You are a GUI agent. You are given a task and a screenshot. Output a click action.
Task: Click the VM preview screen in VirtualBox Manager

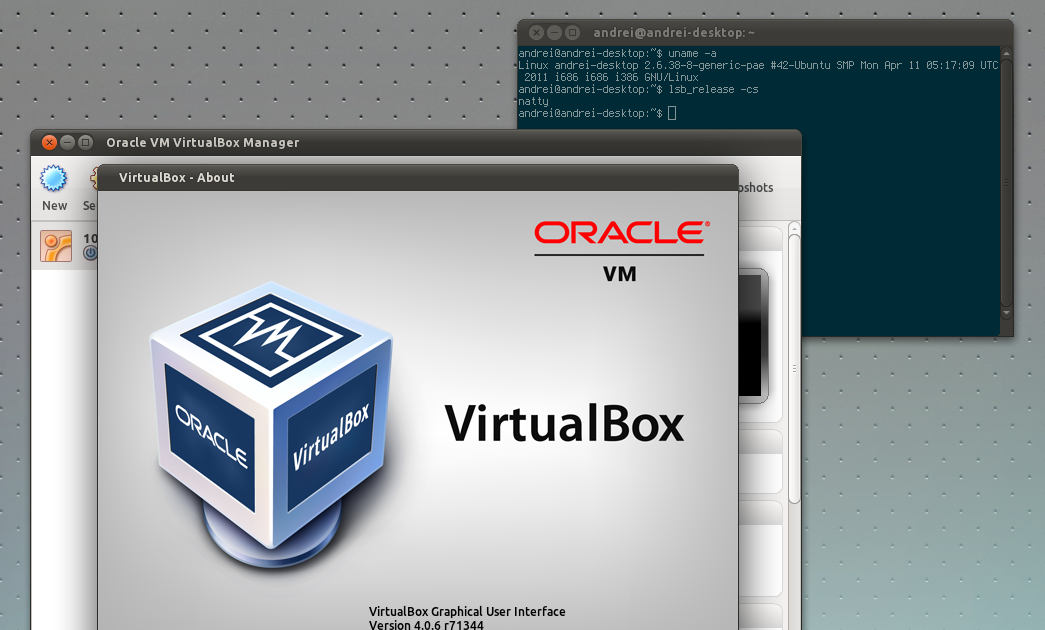[752, 335]
